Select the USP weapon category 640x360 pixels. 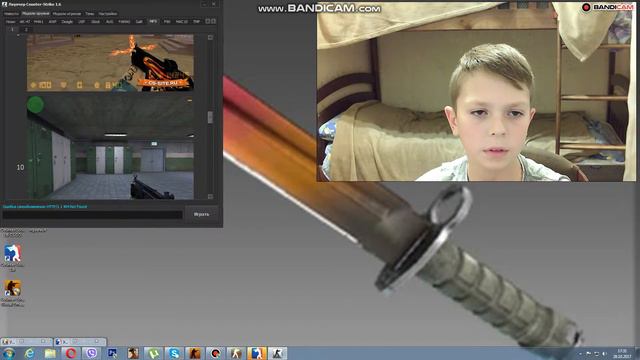click(x=82, y=22)
